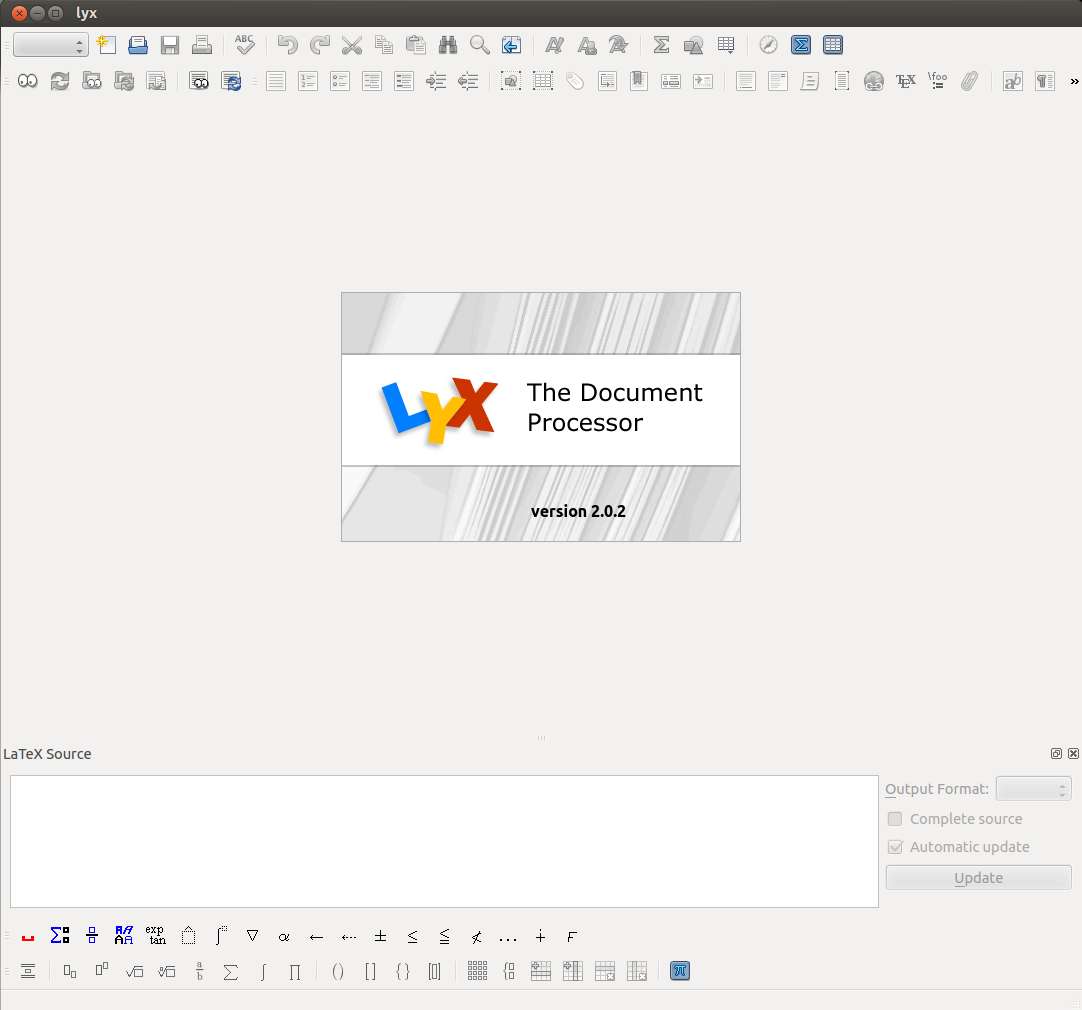Viewport: 1082px width, 1010px height.
Task: Insert a label with the tag icon
Action: (x=575, y=81)
